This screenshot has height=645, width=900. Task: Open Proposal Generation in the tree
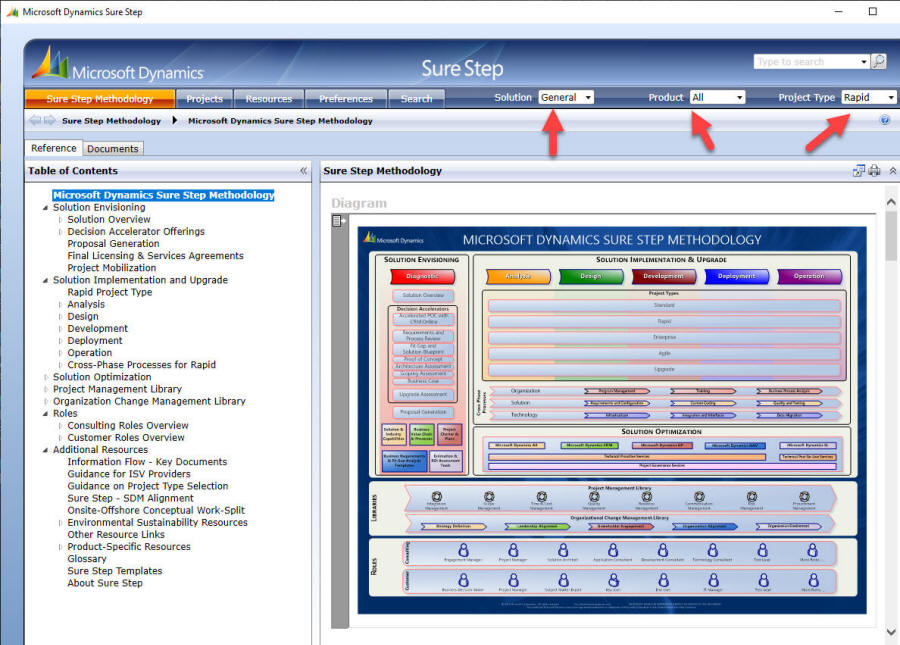coord(113,243)
